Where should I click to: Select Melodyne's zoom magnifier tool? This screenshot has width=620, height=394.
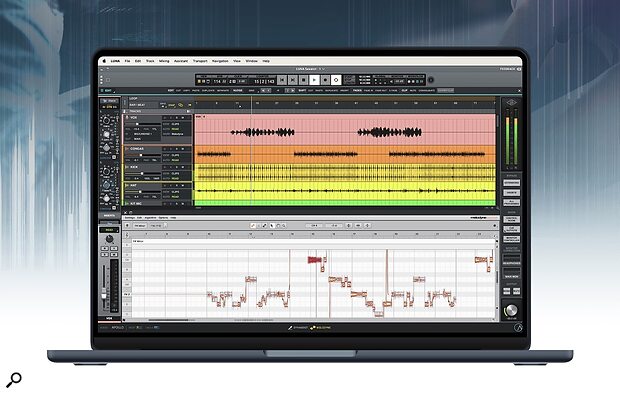(284, 225)
